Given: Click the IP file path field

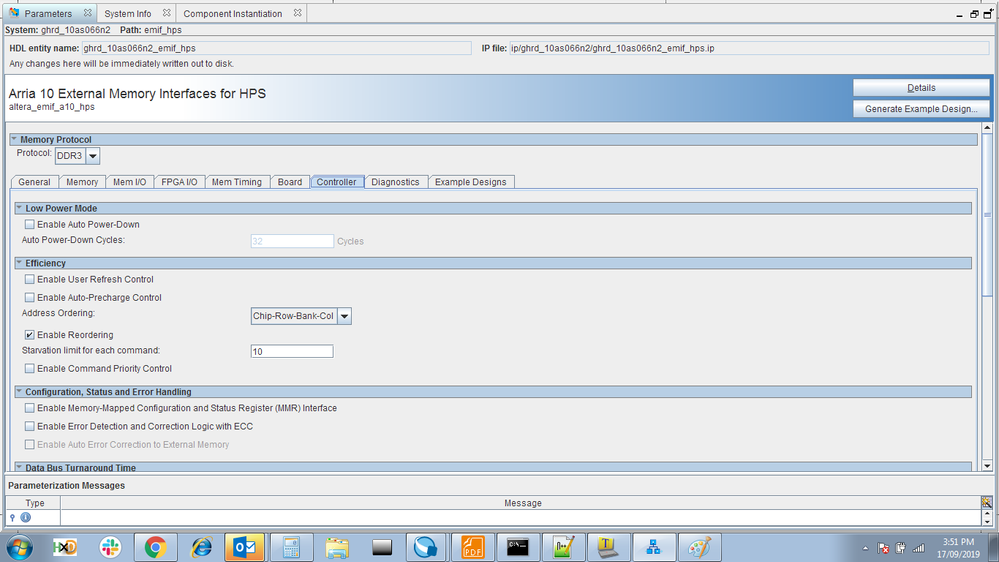Looking at the screenshot, I should coord(749,48).
